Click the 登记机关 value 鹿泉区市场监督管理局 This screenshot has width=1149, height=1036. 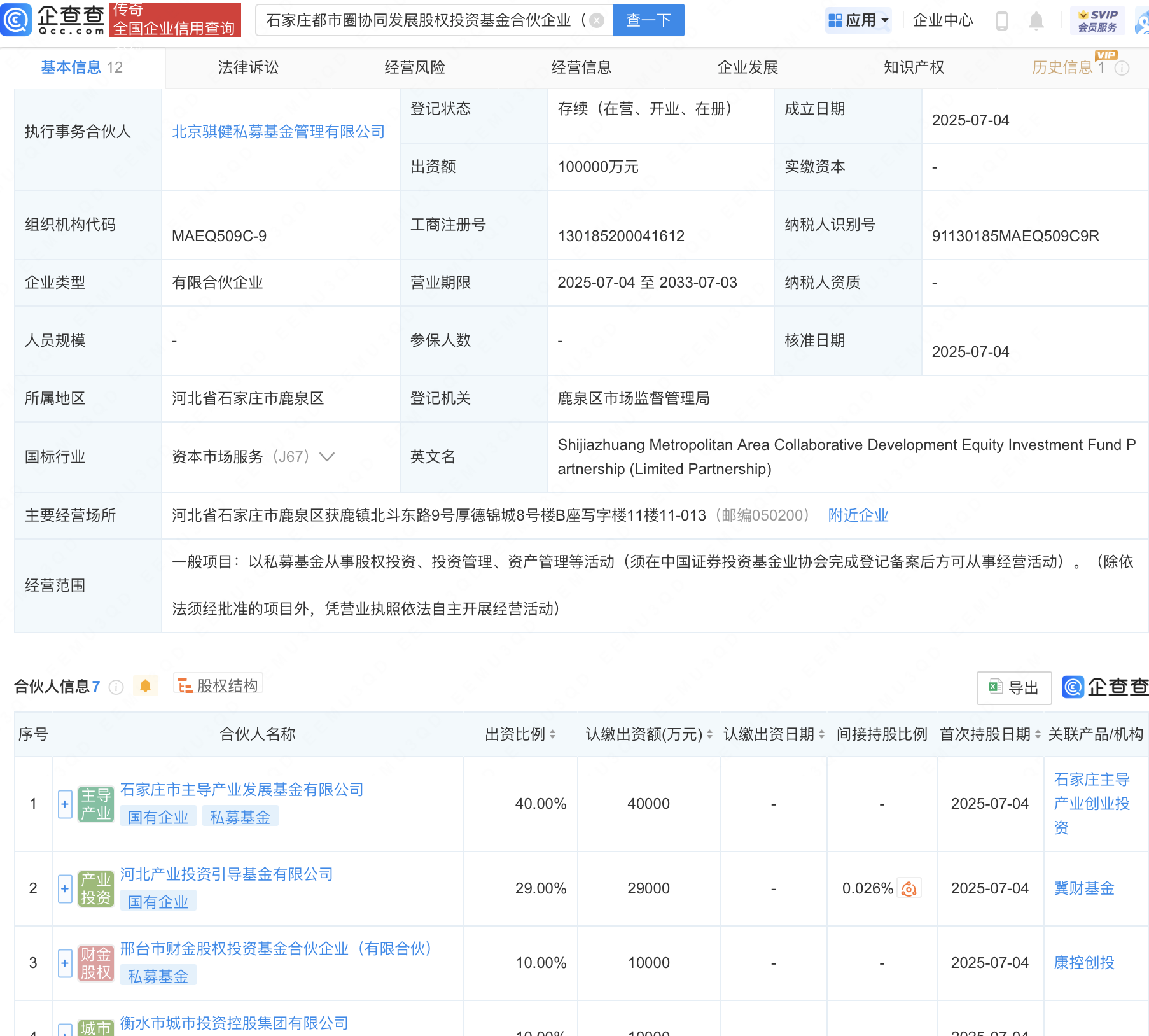tap(634, 398)
